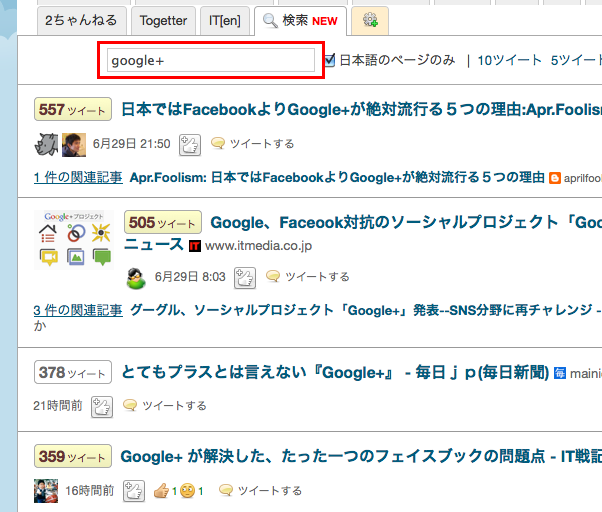Click the 557 ツイート count badge
The image size is (602, 512).
coord(73,109)
